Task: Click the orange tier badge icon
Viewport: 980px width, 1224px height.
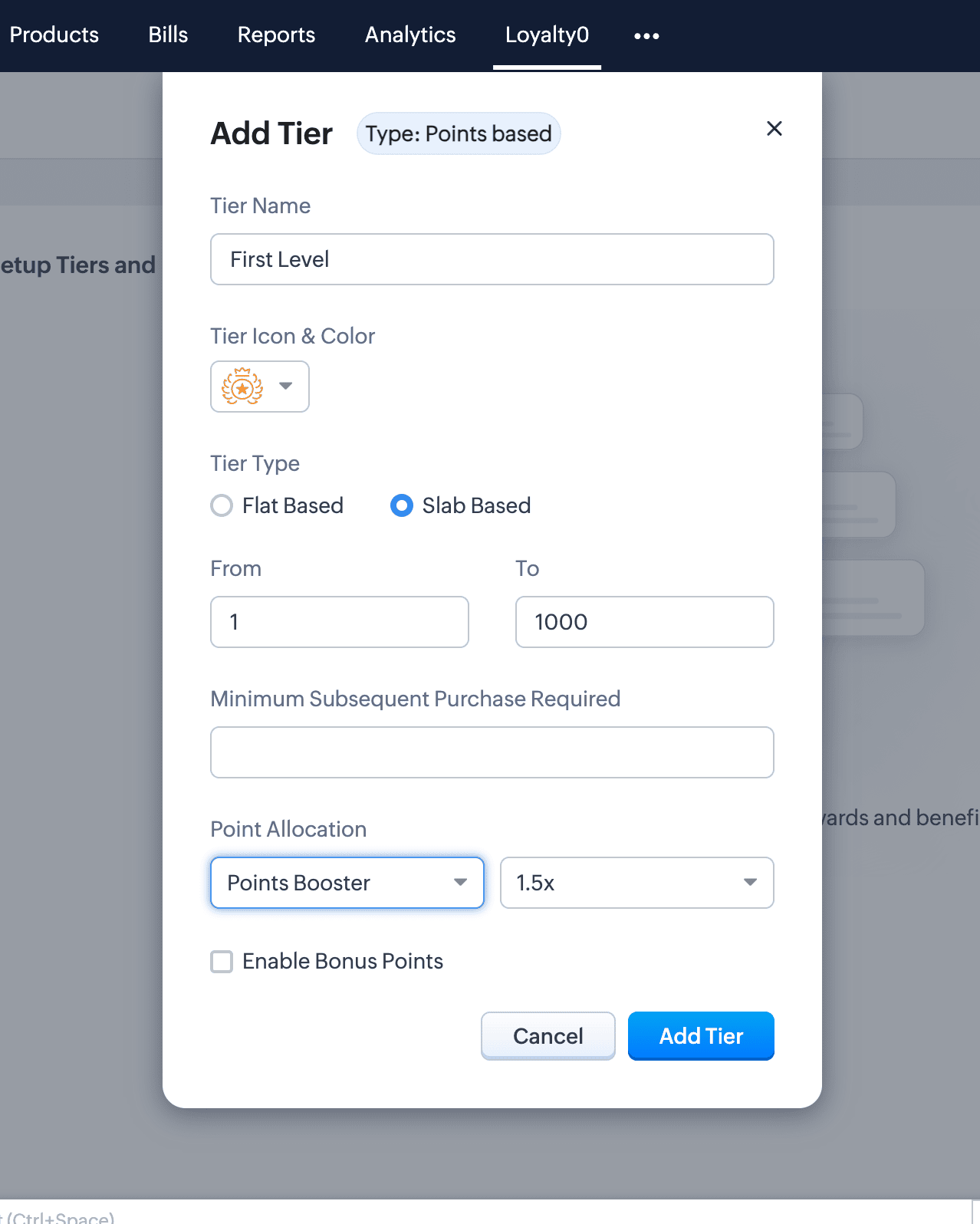Action: 242,386
